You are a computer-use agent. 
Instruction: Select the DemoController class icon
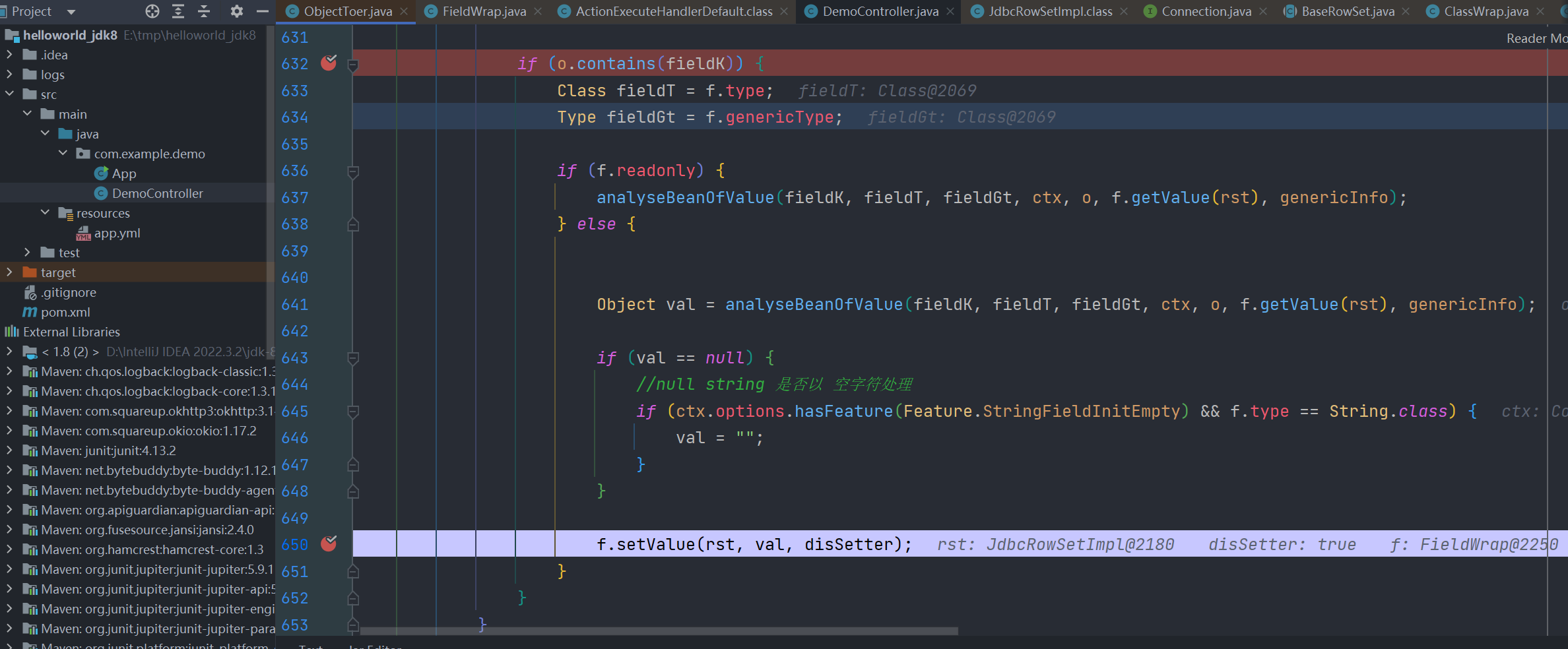(102, 193)
